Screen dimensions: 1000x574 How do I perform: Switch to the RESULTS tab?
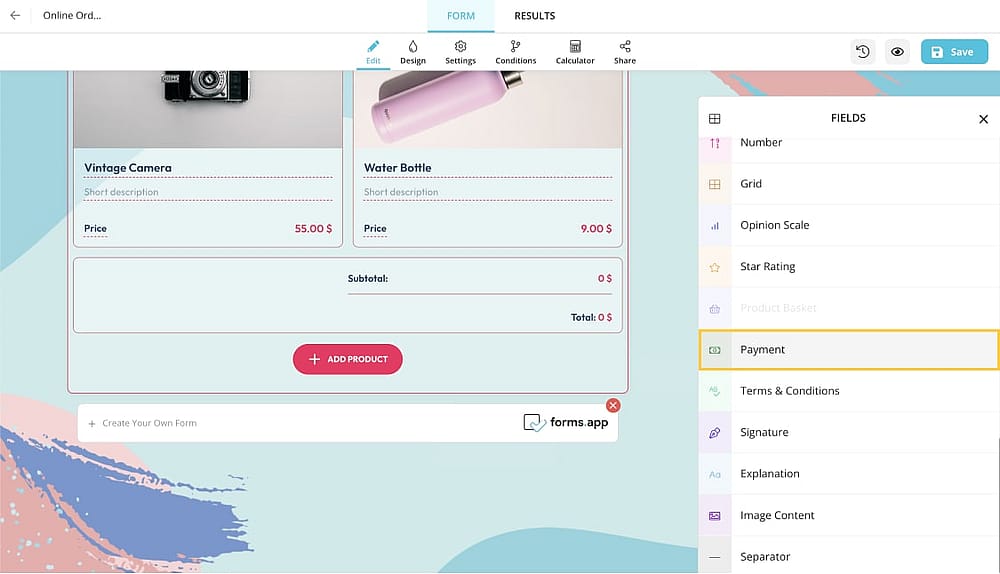534,16
